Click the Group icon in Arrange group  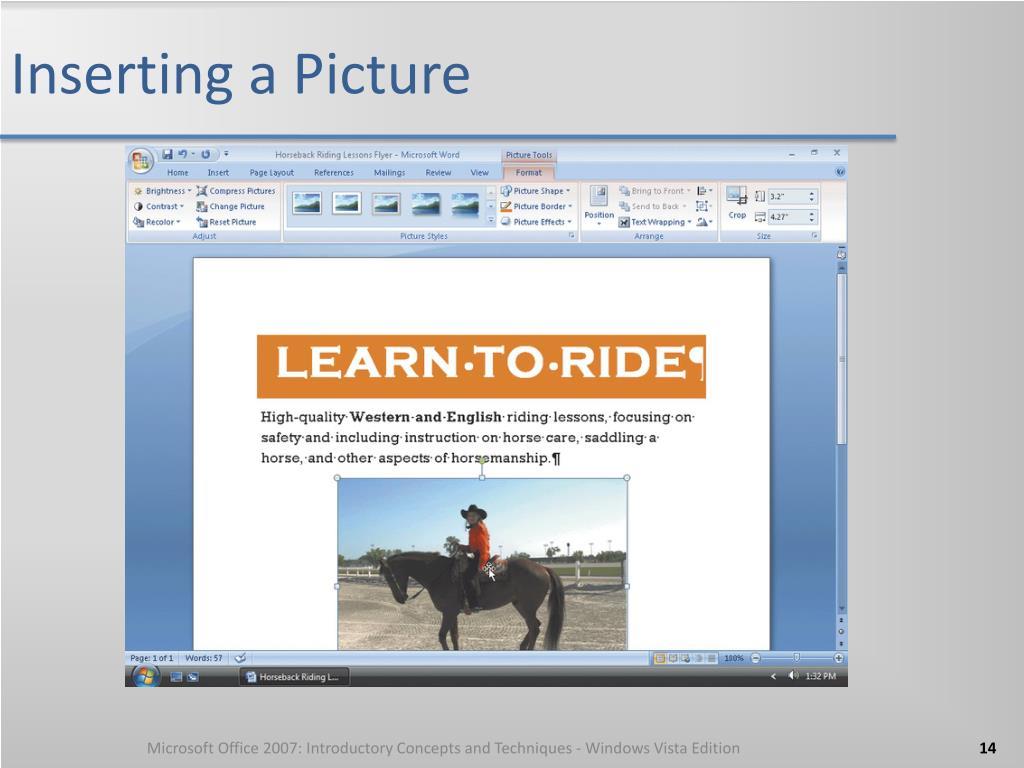[703, 206]
